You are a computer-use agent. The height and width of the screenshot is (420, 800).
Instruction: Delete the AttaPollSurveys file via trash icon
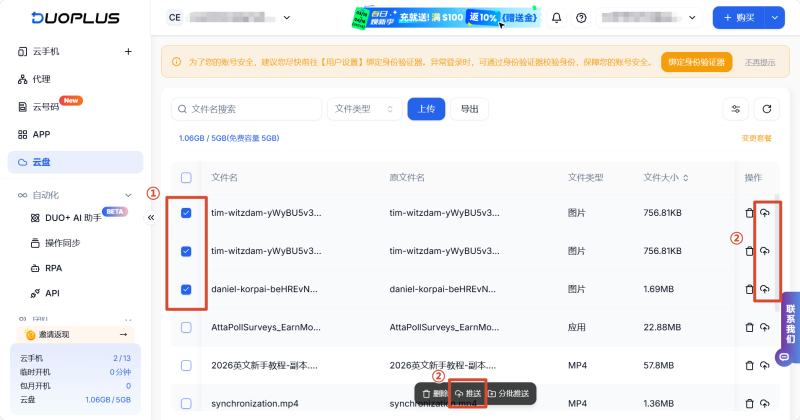coord(749,327)
